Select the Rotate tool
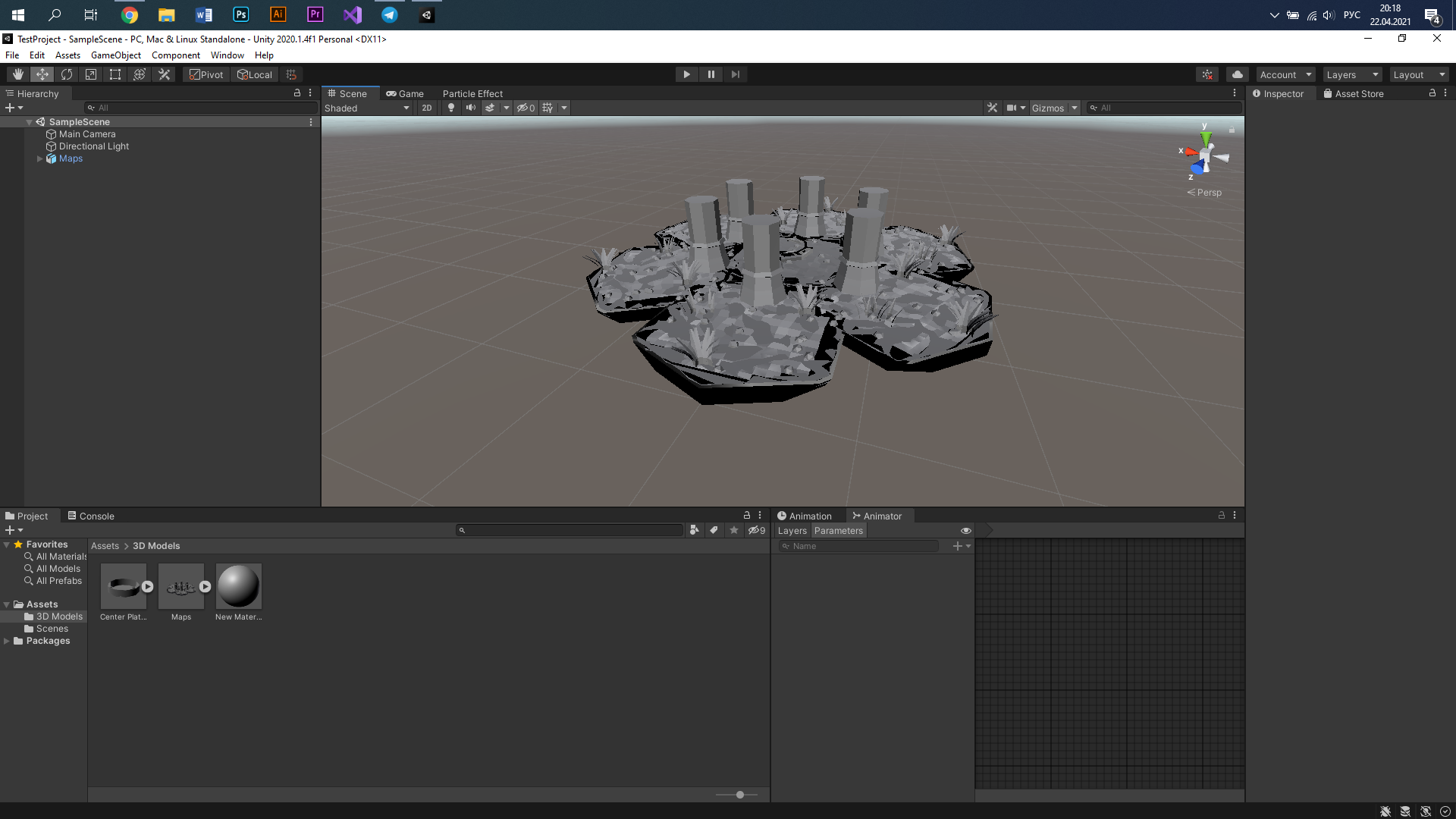Screen dimensions: 1456x819 tap(67, 74)
